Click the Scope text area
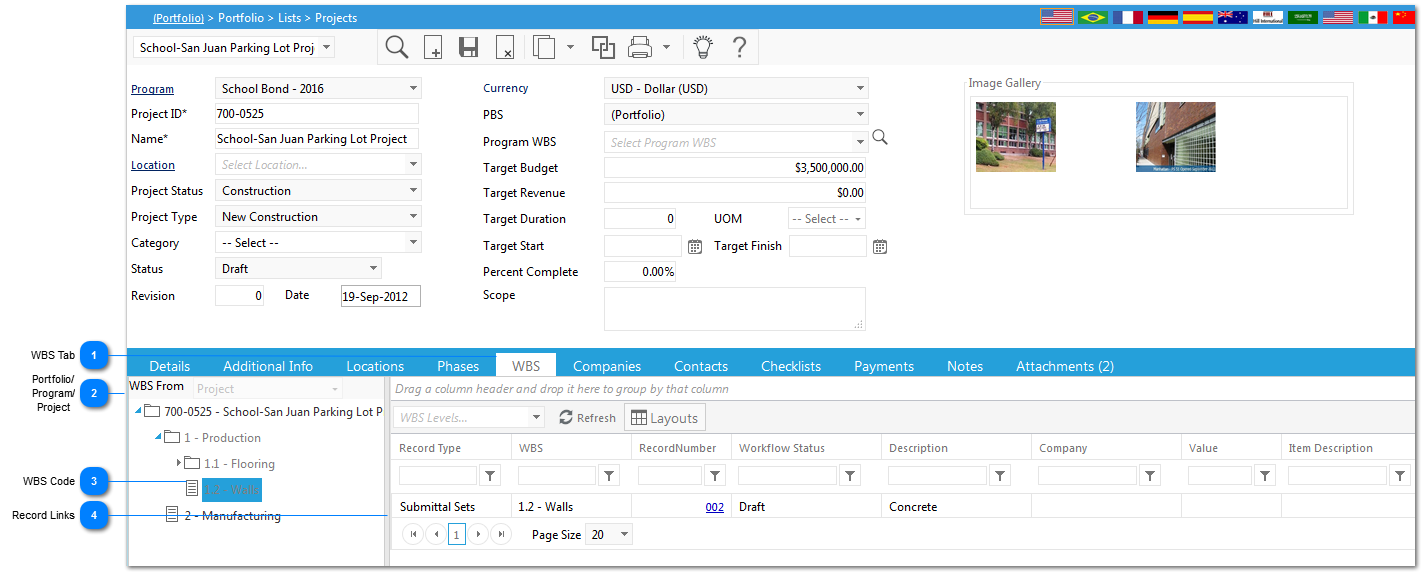The height and width of the screenshot is (575, 1424). (x=735, y=309)
